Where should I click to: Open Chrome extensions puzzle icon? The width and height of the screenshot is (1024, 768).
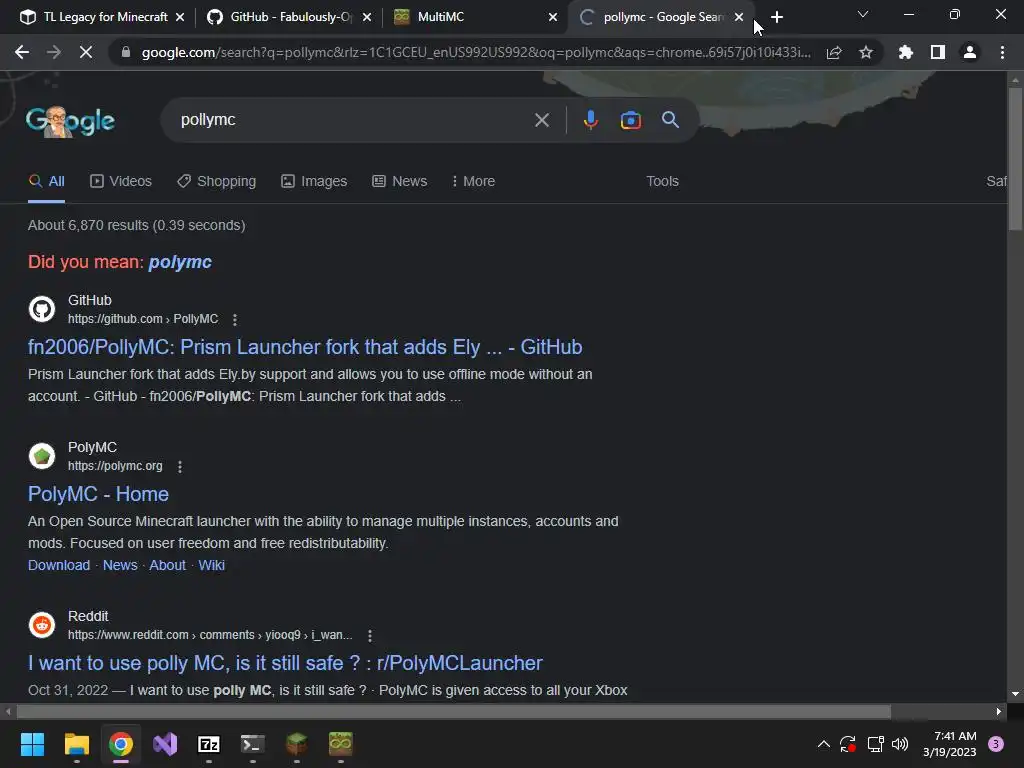[906, 52]
